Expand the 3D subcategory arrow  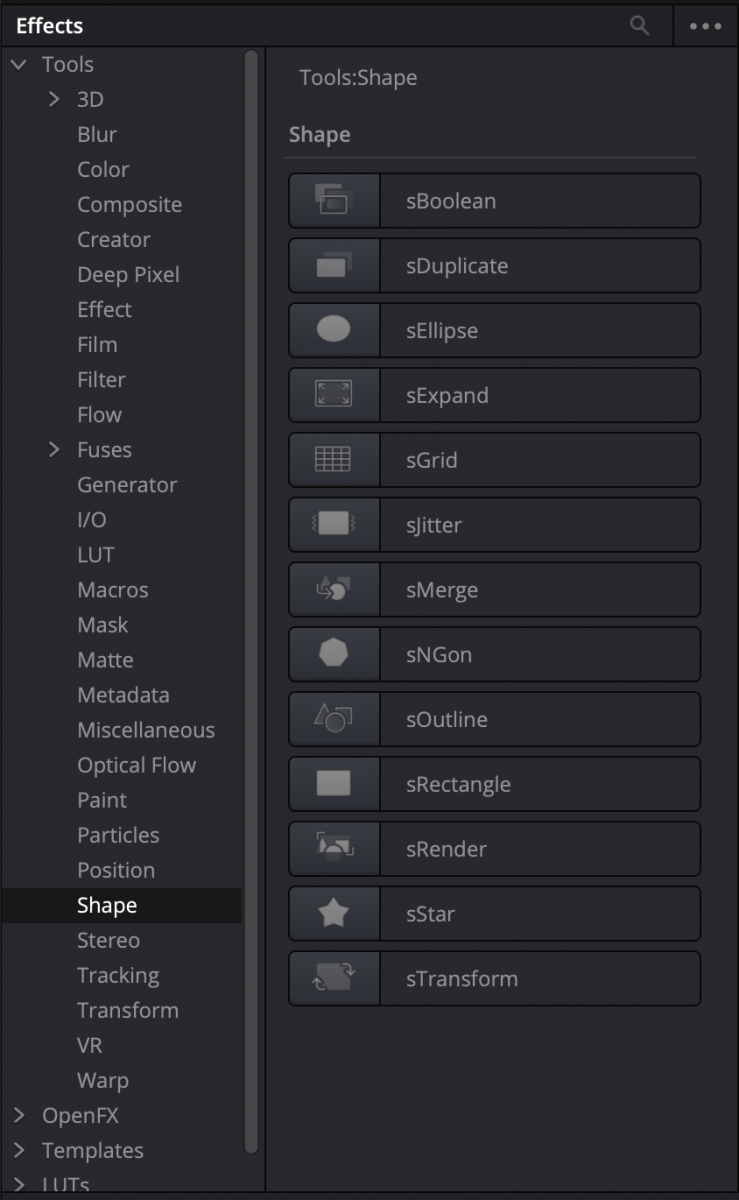coord(55,99)
